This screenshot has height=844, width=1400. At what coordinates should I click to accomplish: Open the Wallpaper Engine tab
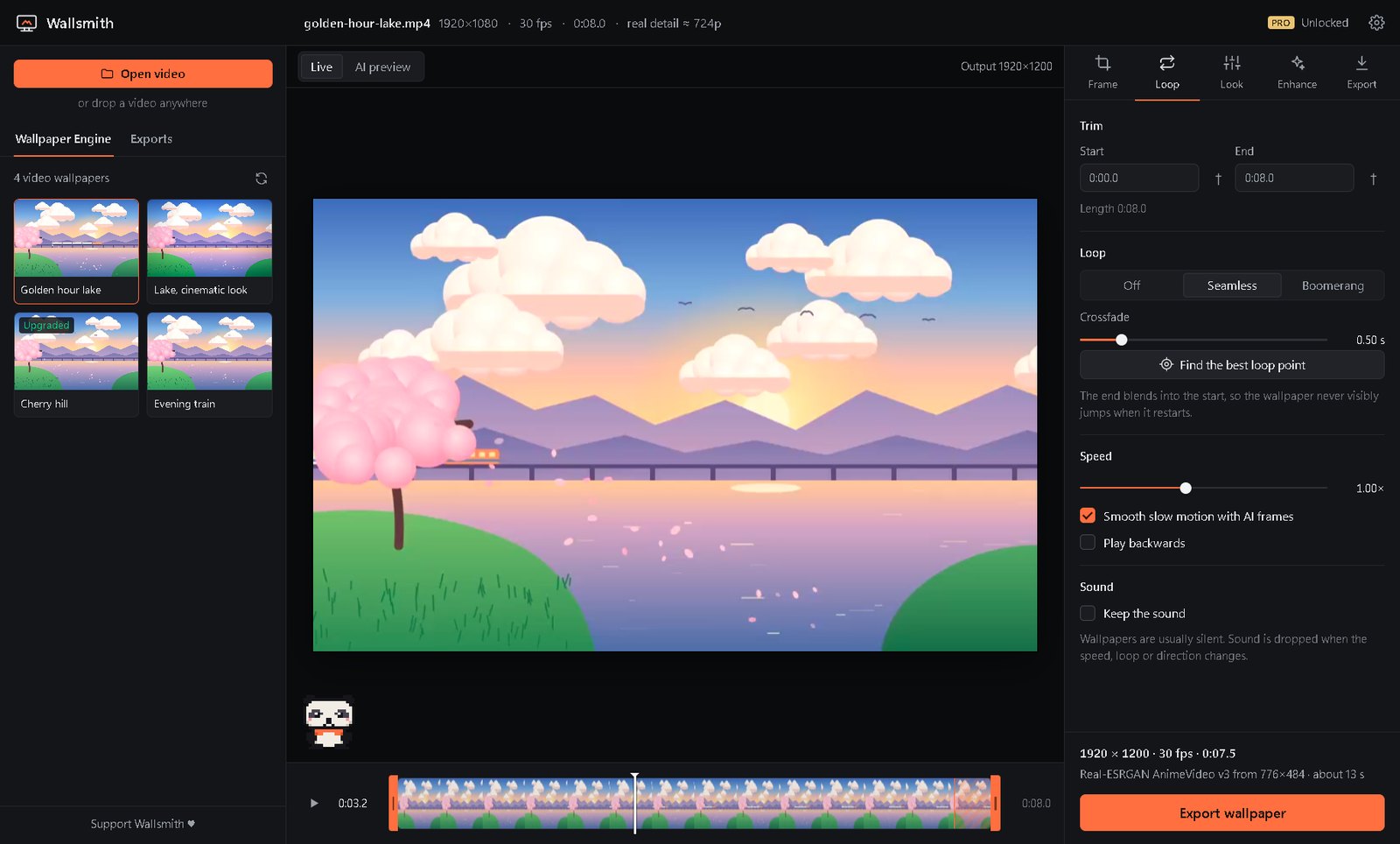click(x=63, y=139)
